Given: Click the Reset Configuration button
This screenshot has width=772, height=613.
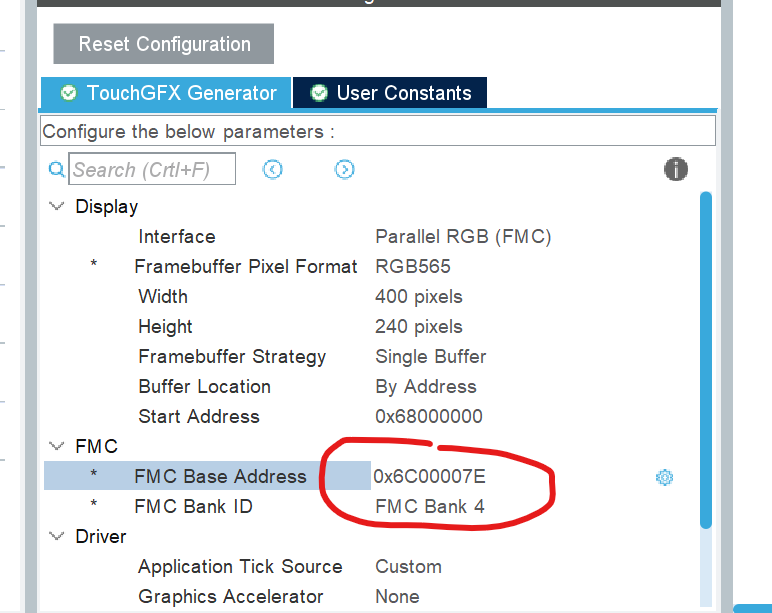Looking at the screenshot, I should coord(163,44).
